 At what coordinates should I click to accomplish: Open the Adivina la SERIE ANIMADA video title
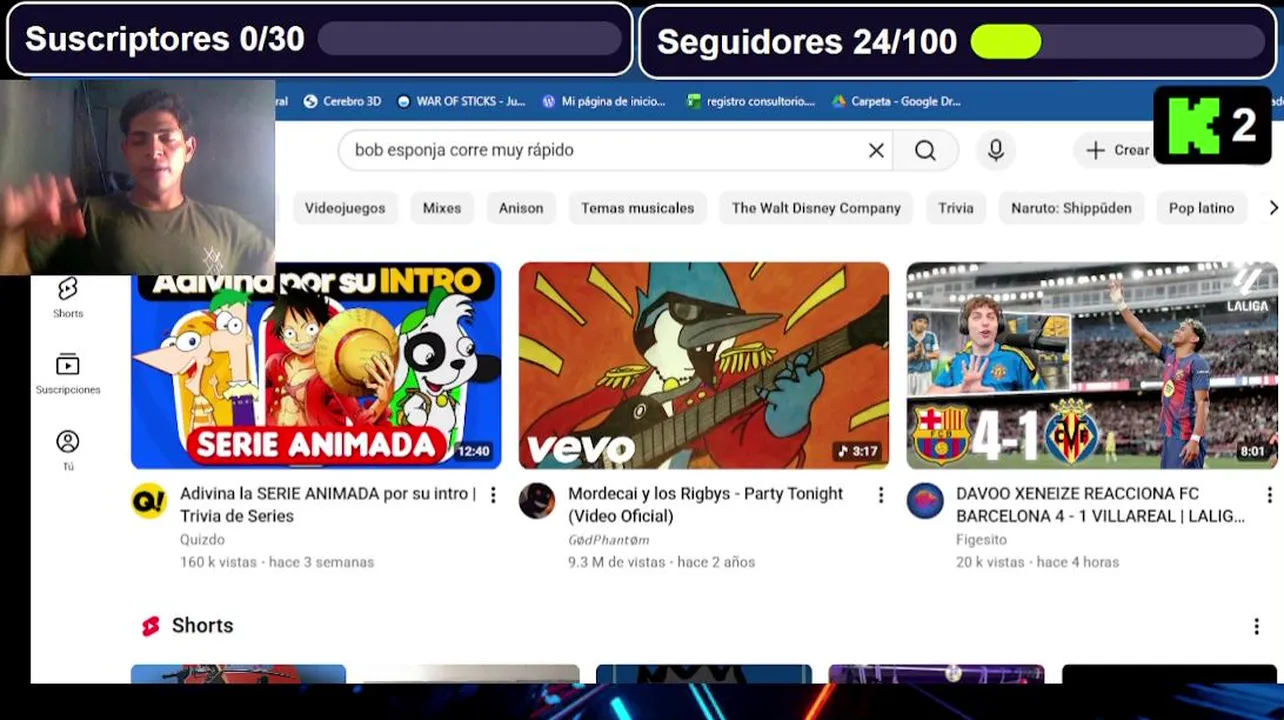(328, 505)
